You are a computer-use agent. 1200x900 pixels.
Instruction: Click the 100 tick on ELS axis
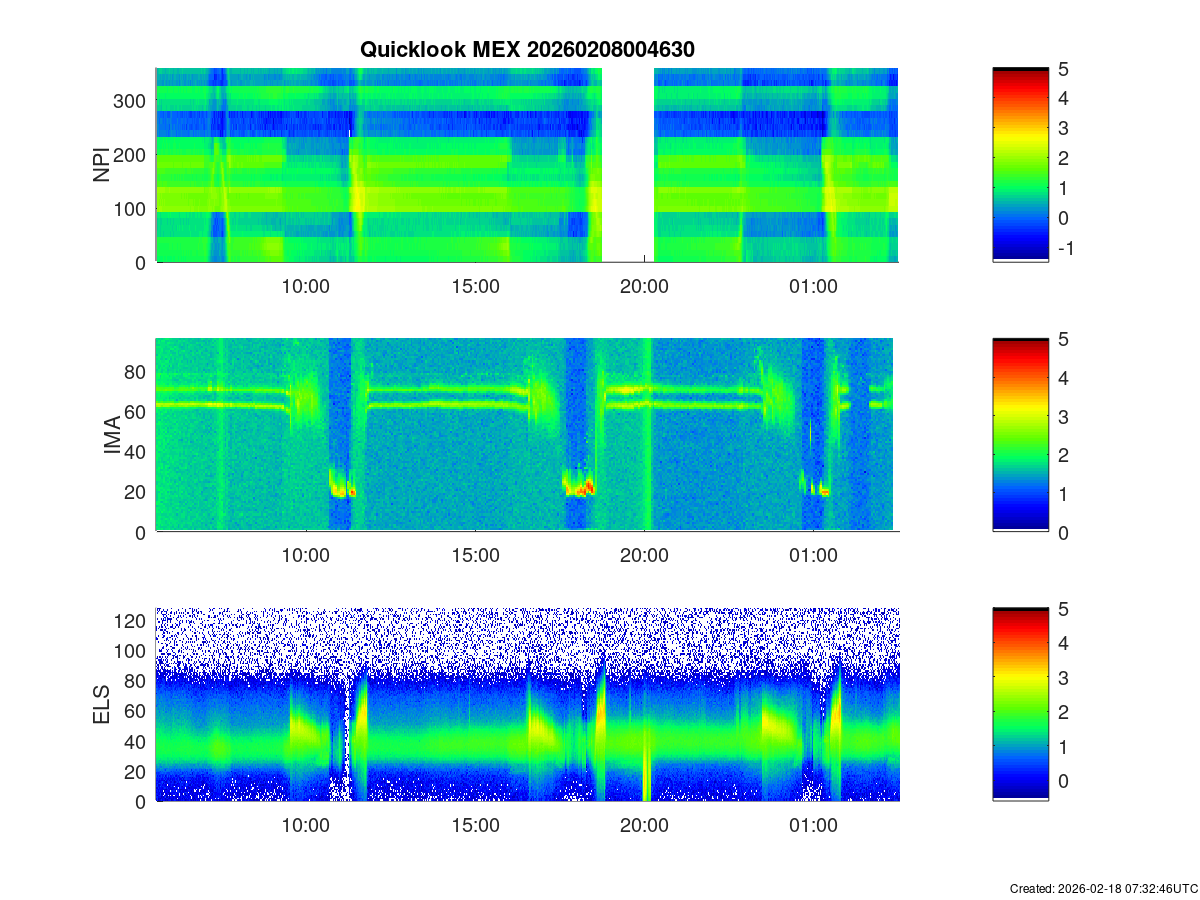point(132,651)
